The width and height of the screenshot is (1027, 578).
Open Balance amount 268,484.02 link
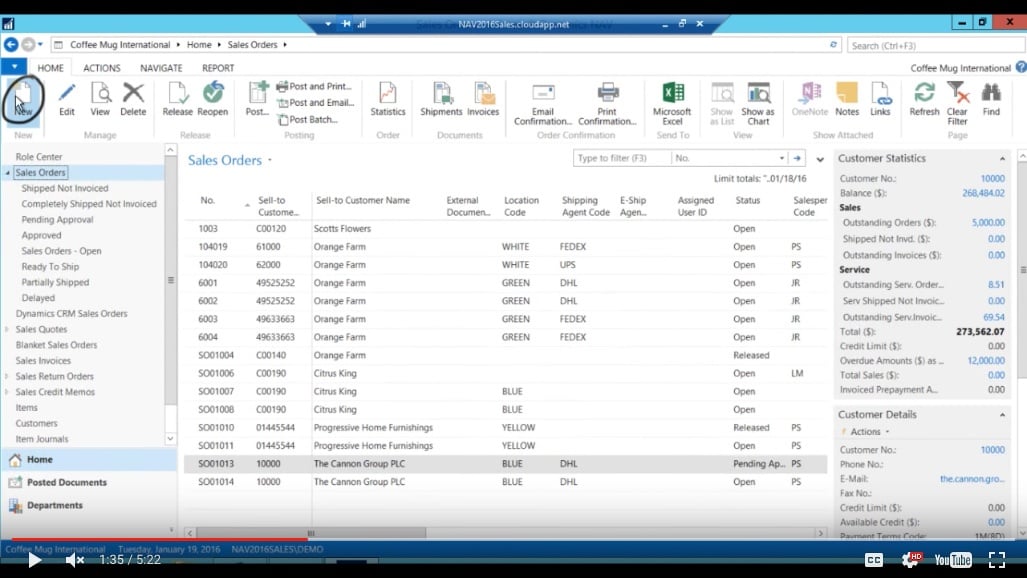983,193
